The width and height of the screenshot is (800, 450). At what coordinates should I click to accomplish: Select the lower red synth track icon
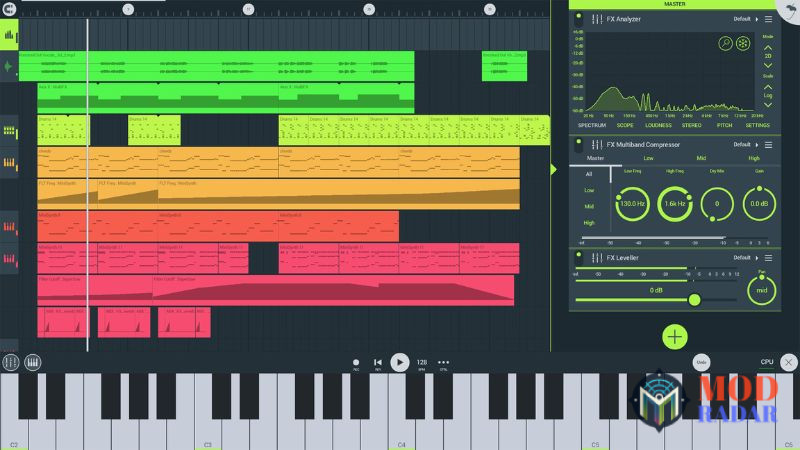[x=9, y=259]
